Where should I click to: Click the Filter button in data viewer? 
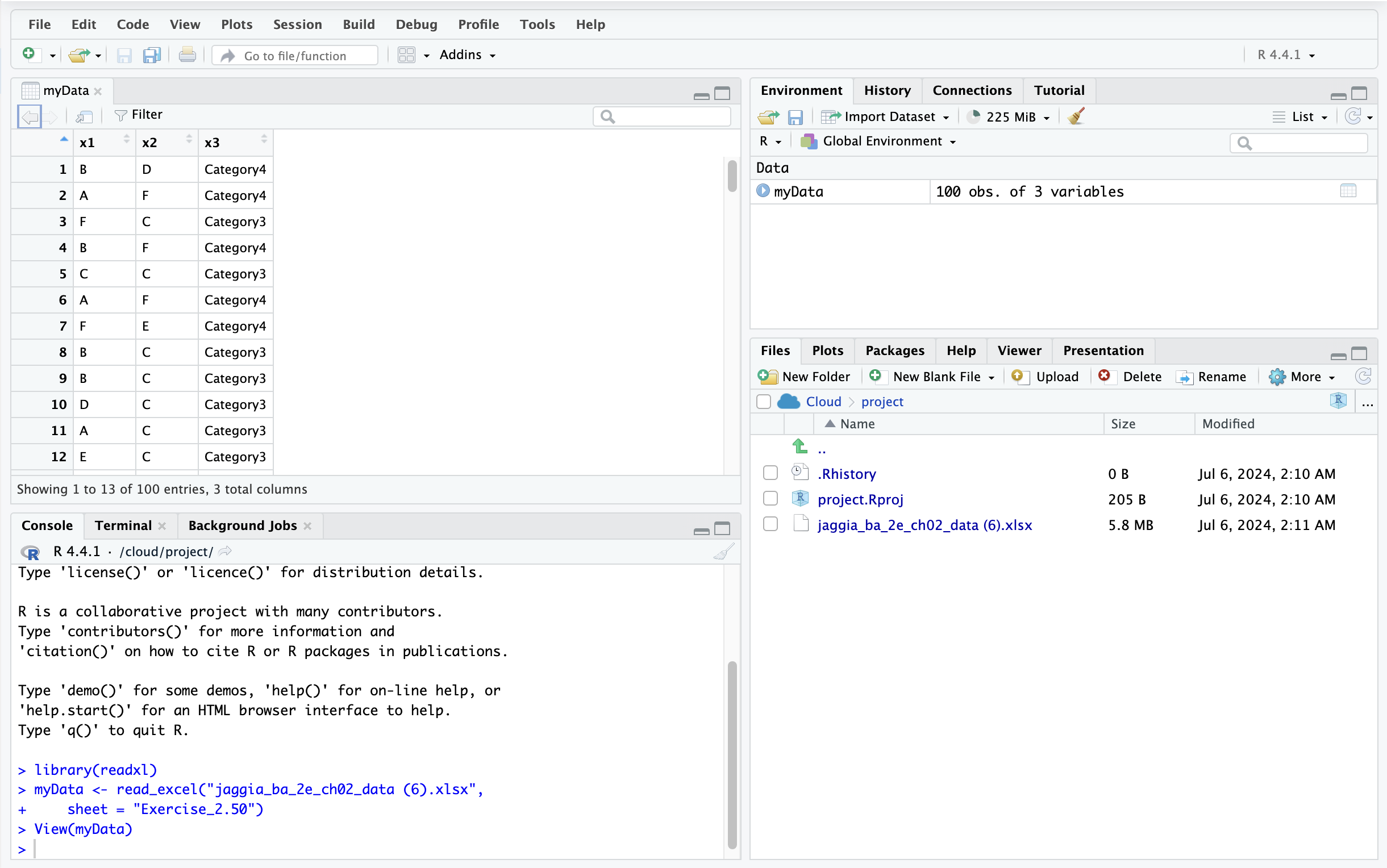tap(138, 115)
